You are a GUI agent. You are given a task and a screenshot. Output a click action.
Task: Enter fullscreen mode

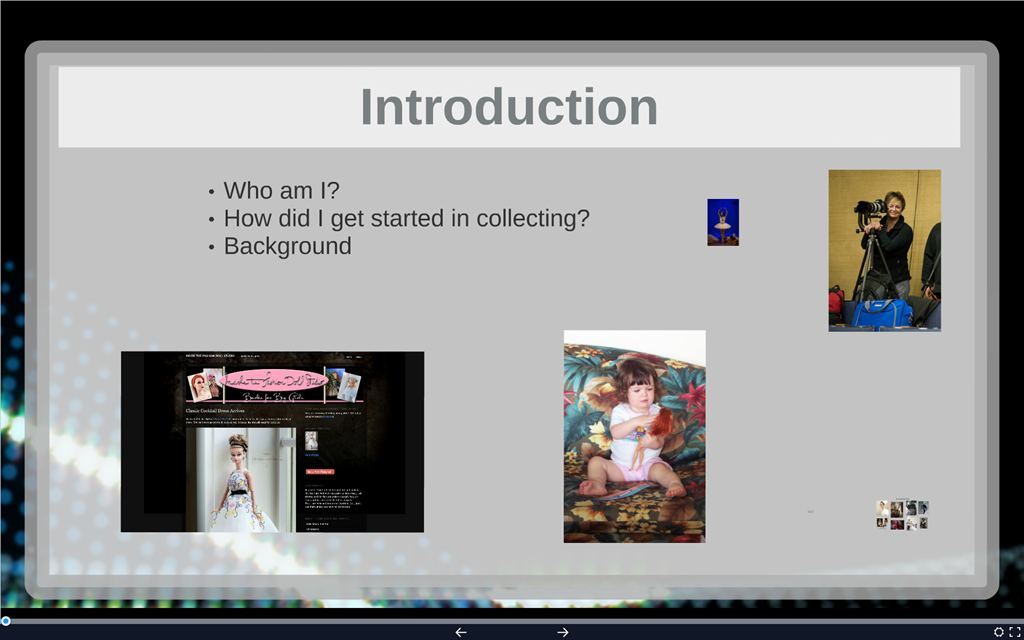1014,631
